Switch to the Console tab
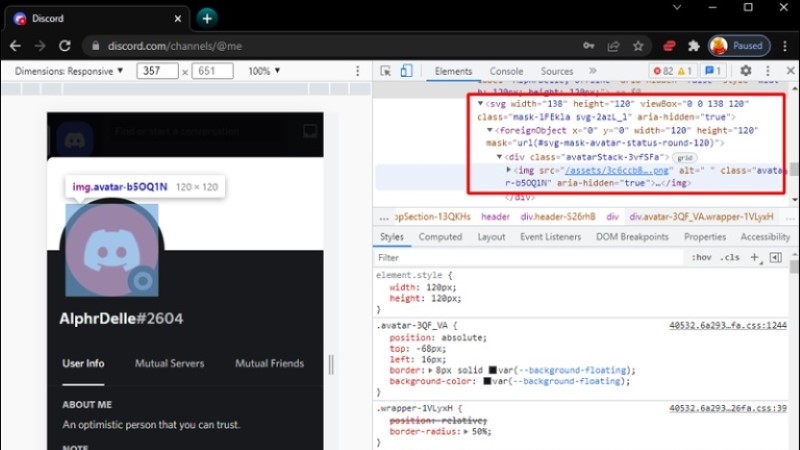 tap(506, 71)
